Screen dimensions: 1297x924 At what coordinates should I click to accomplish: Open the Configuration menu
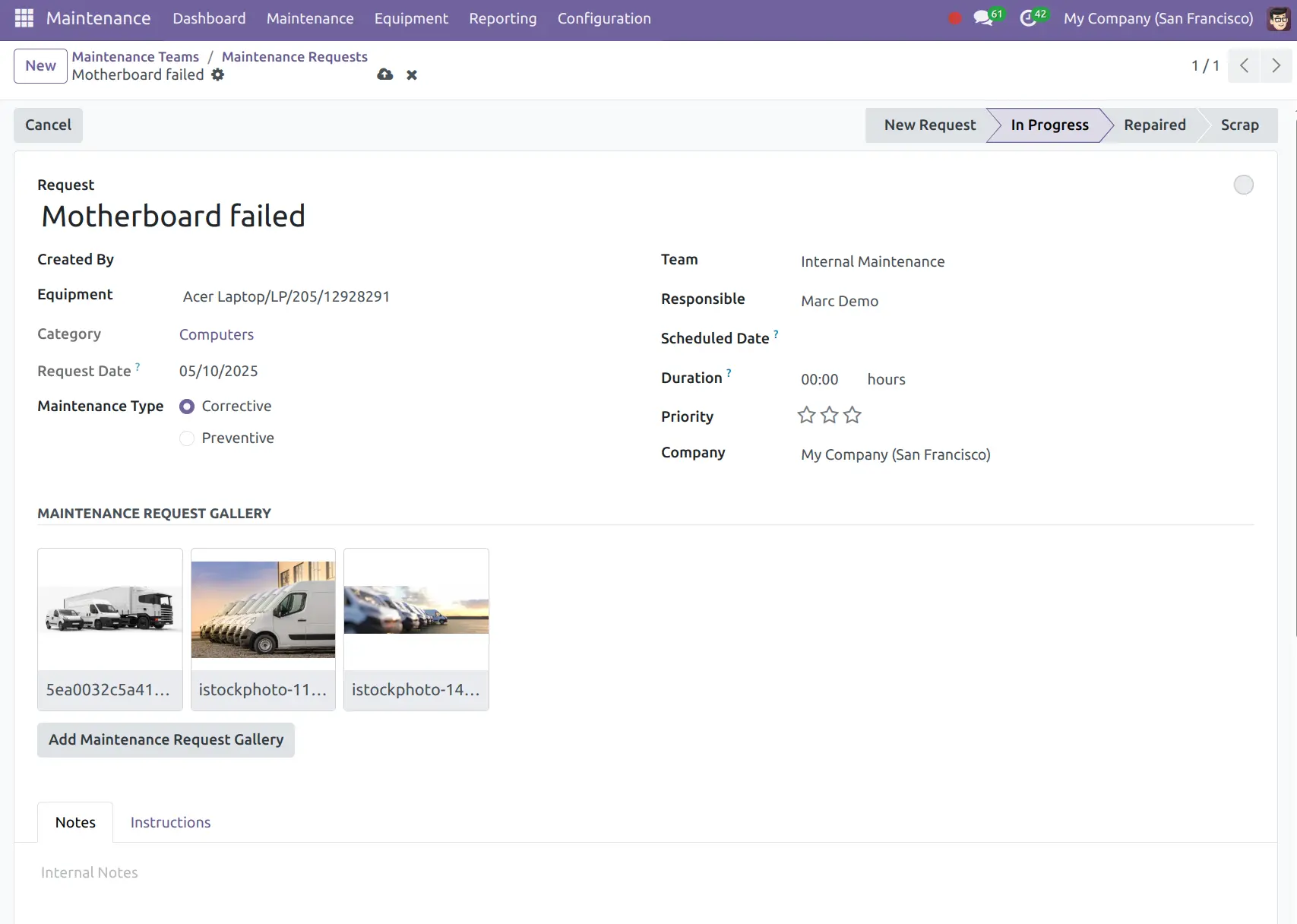[604, 18]
